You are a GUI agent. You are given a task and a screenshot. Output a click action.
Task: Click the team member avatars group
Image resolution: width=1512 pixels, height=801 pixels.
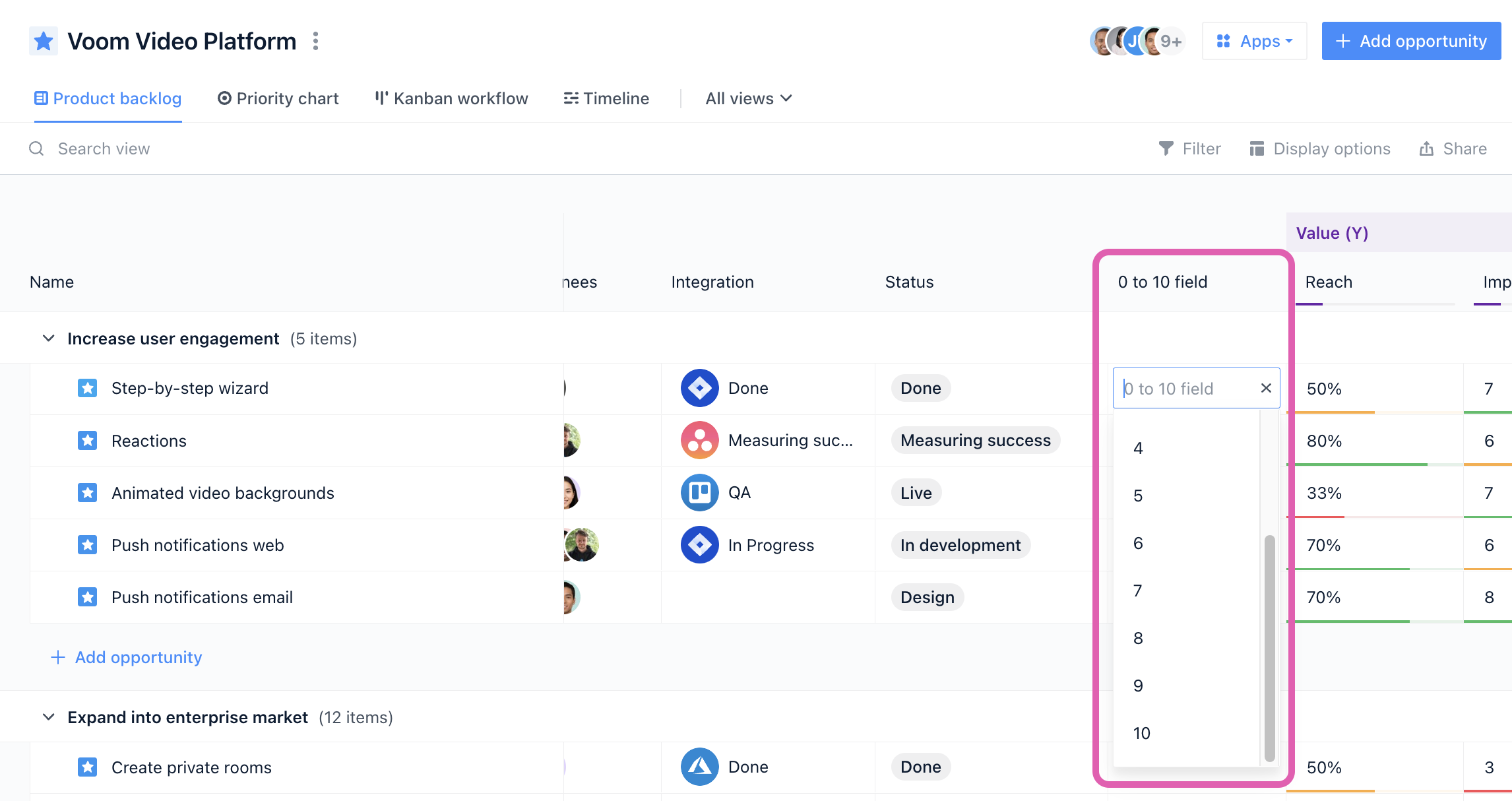1137,41
